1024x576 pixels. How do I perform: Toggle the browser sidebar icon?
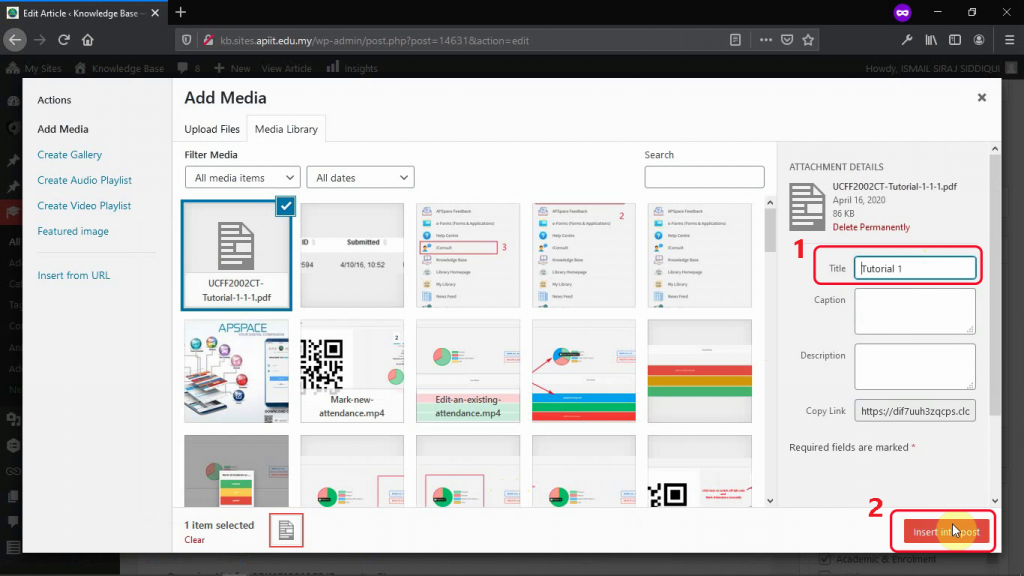coord(955,40)
